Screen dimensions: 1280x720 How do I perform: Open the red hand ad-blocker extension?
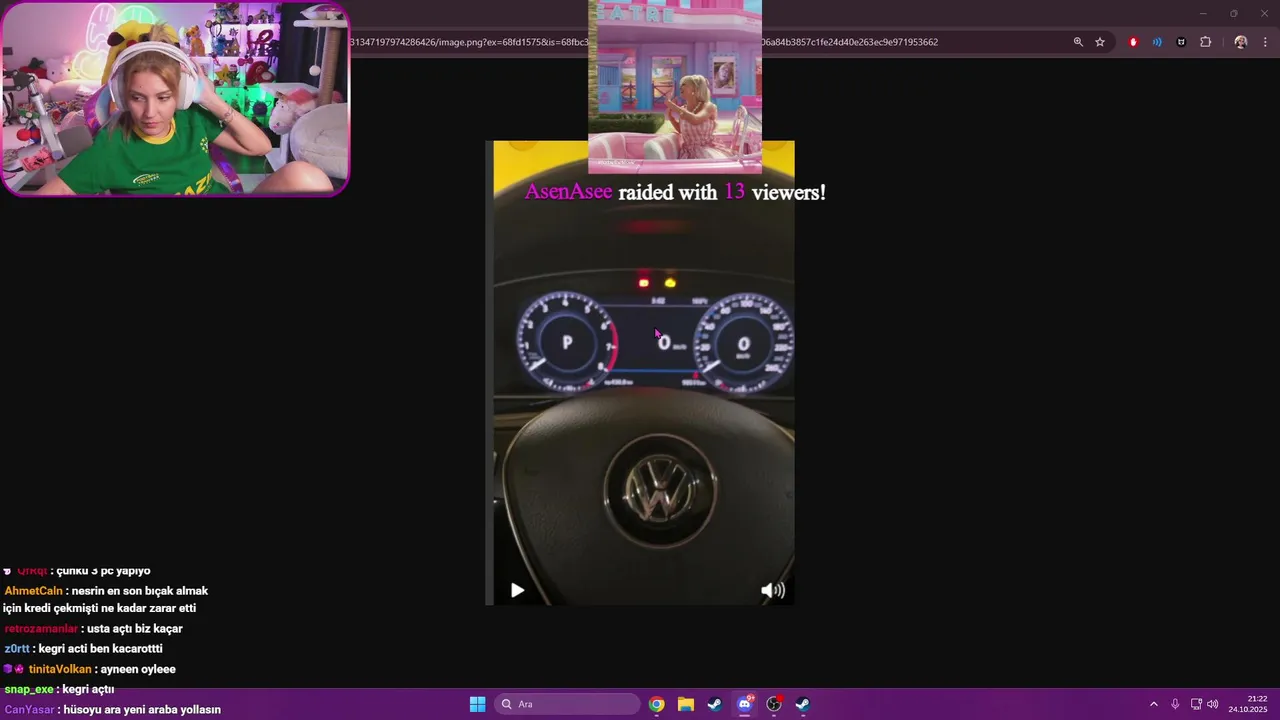1133,42
